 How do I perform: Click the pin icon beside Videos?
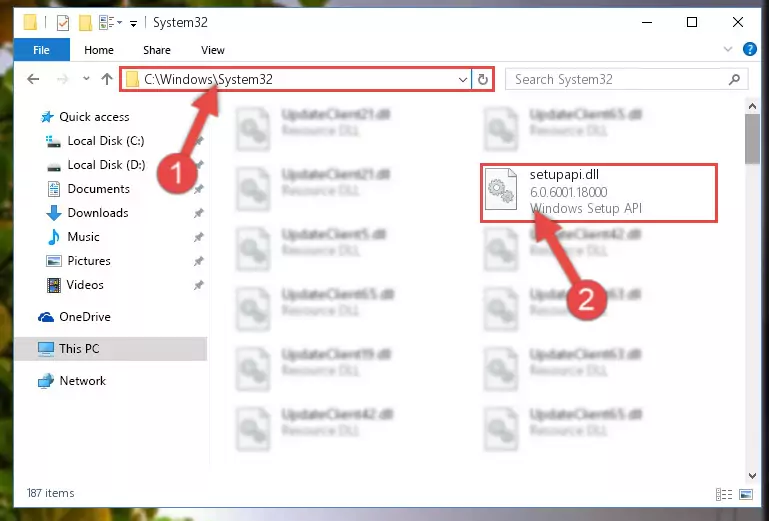[x=198, y=285]
